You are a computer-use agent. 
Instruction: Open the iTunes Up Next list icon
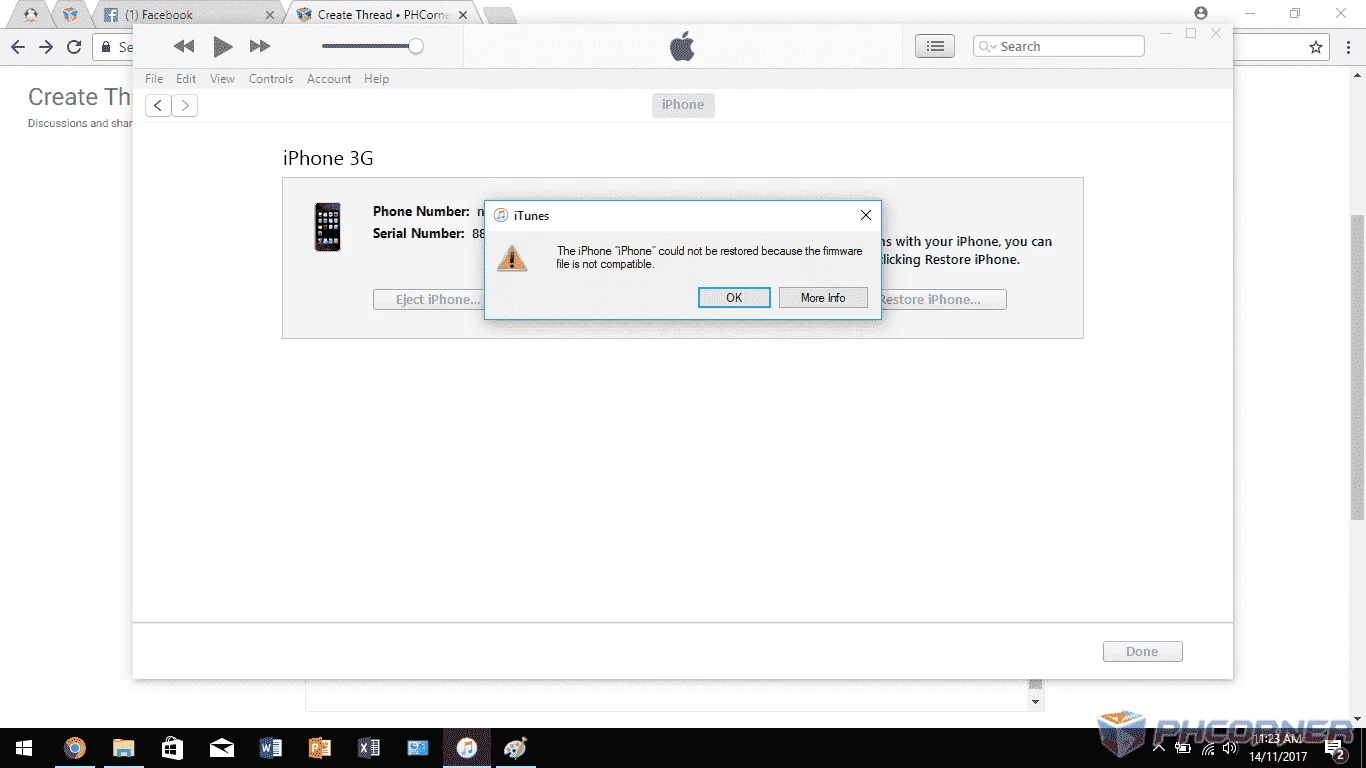coord(935,46)
